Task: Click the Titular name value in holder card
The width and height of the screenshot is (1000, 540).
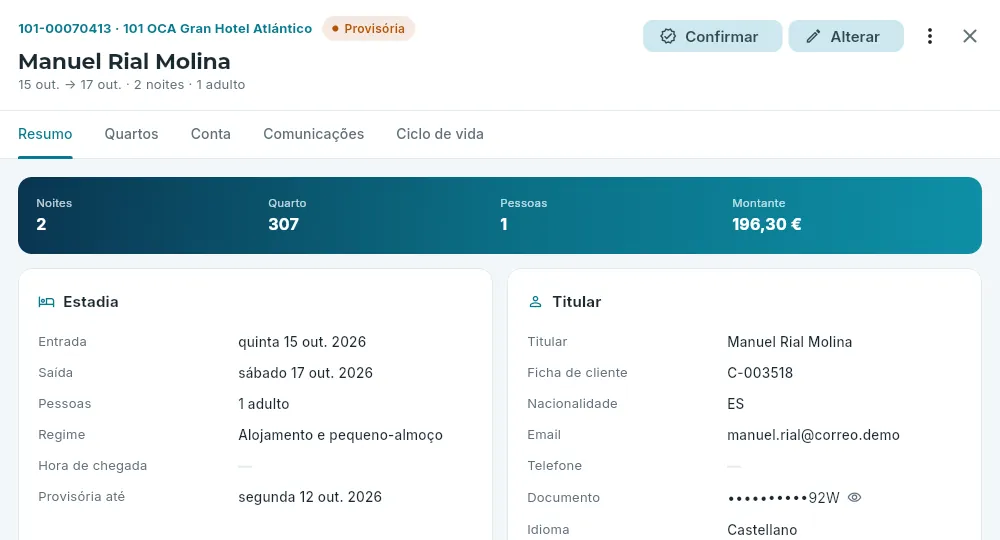Action: [790, 342]
